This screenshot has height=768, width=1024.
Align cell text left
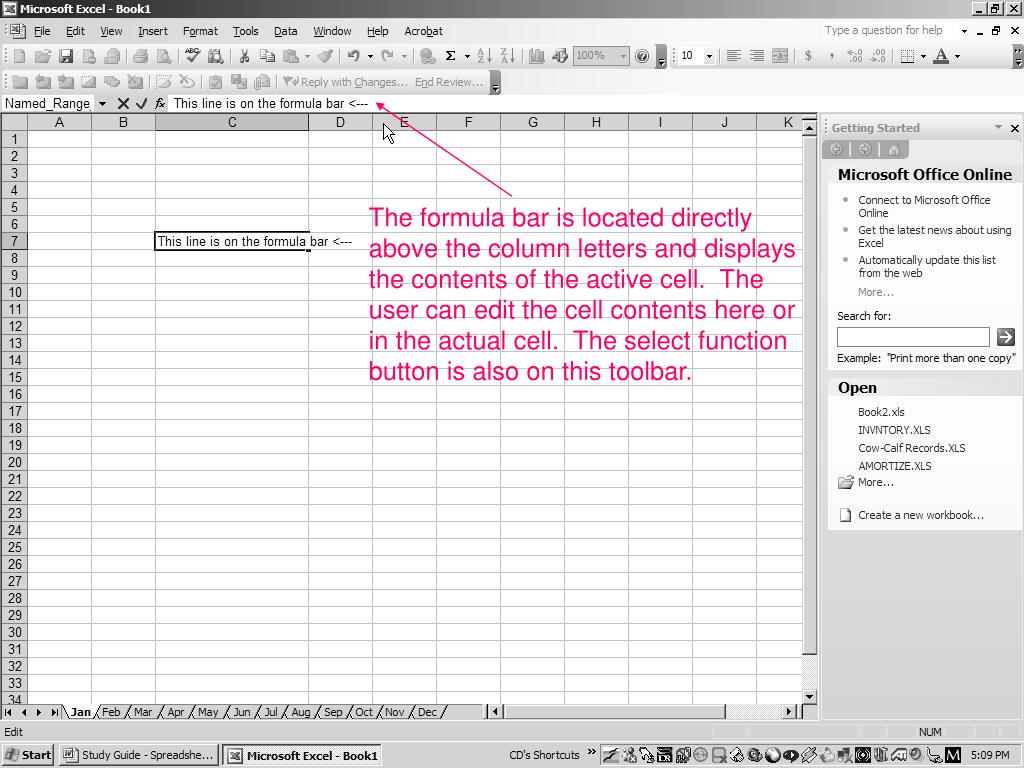coord(733,56)
